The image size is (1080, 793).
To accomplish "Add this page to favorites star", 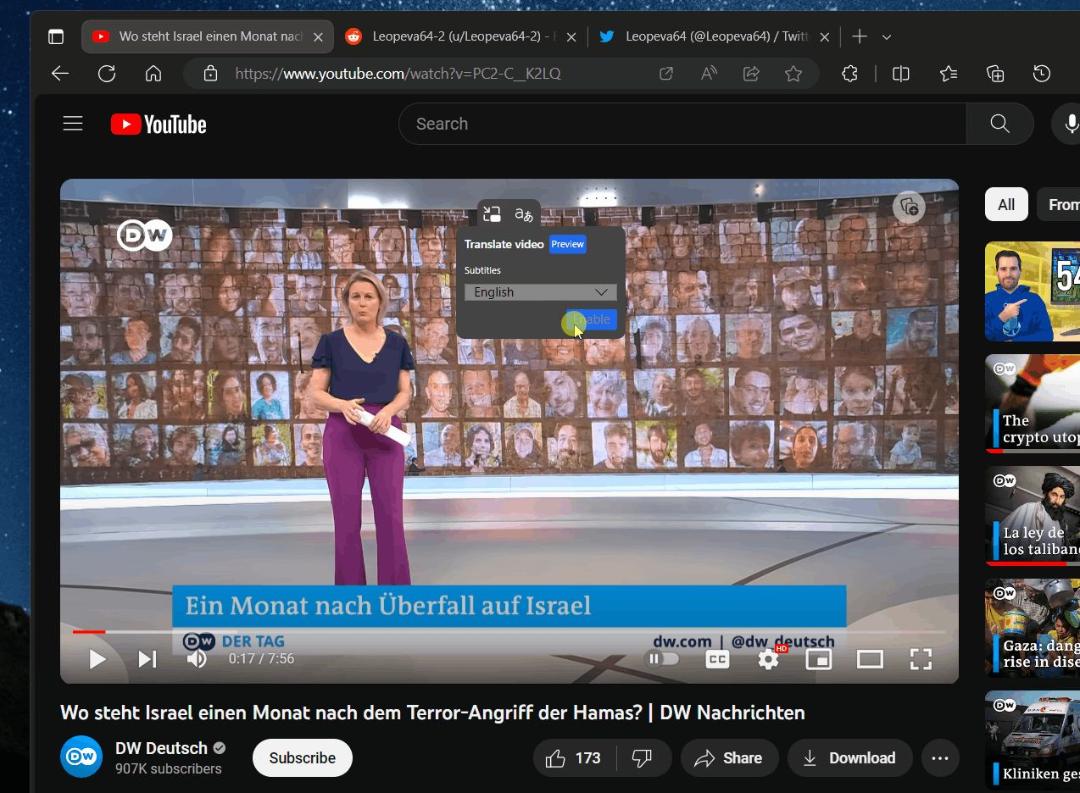I will click(793, 74).
